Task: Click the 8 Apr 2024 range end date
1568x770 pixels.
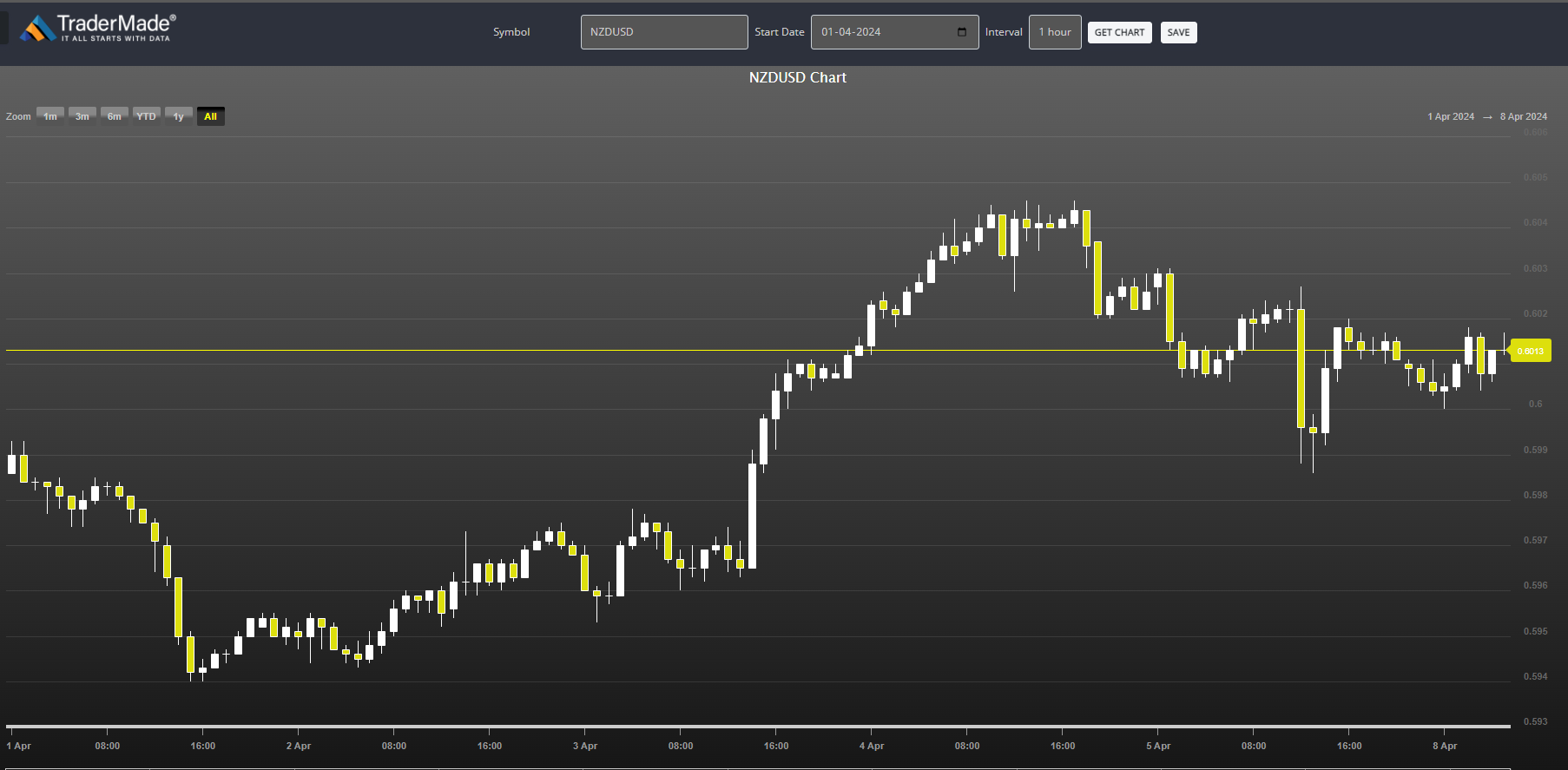Action: [x=1523, y=116]
